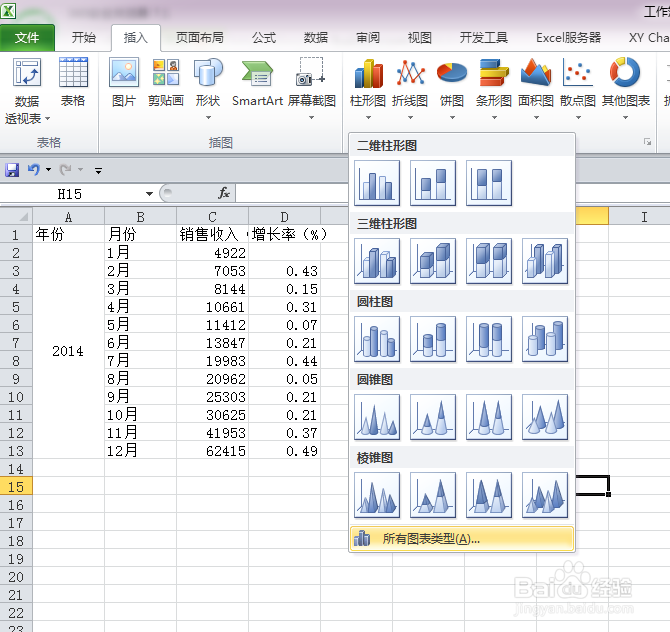Open the File (文件) tab

[27, 38]
